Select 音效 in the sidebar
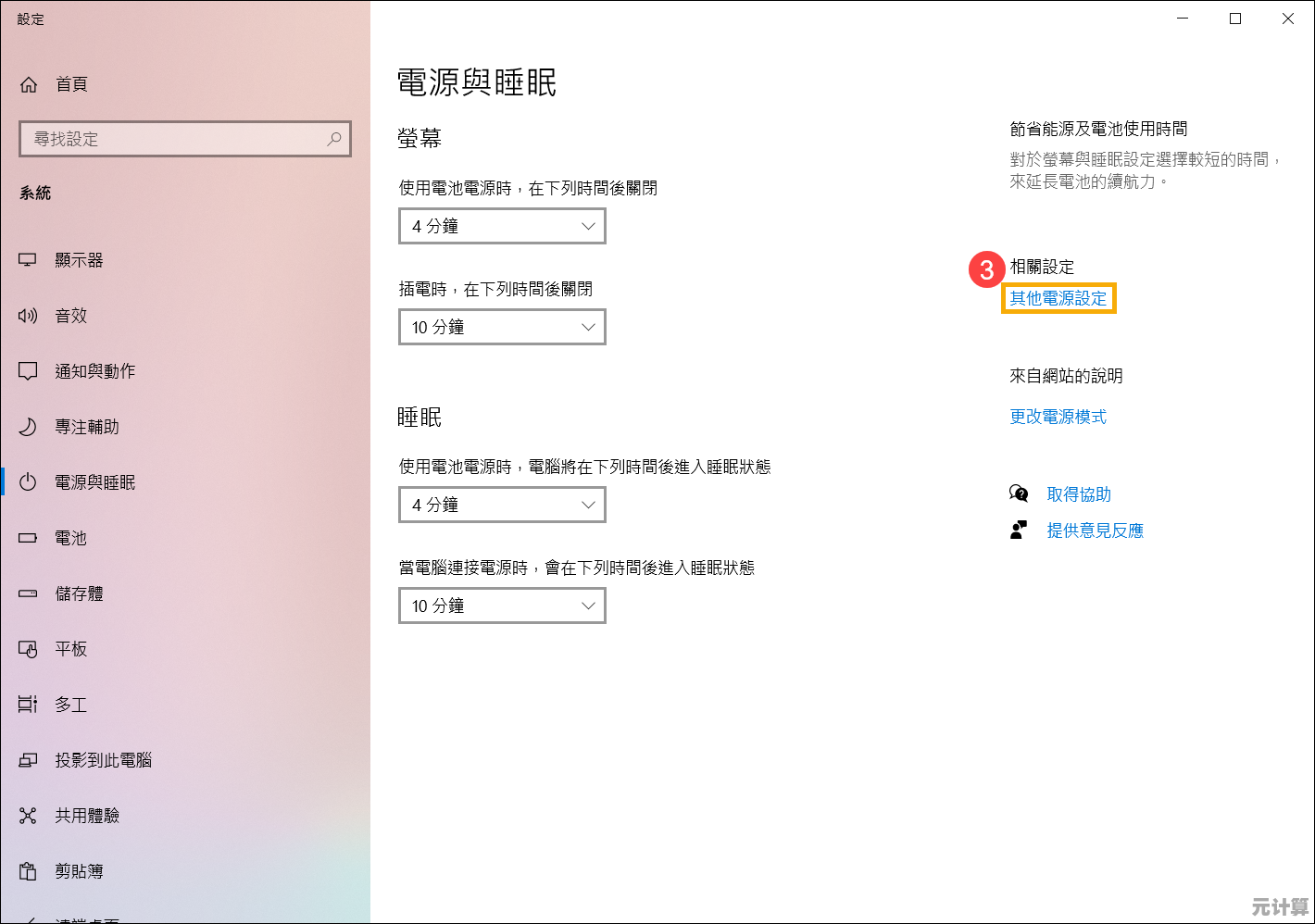The width and height of the screenshot is (1315, 924). (x=185, y=316)
